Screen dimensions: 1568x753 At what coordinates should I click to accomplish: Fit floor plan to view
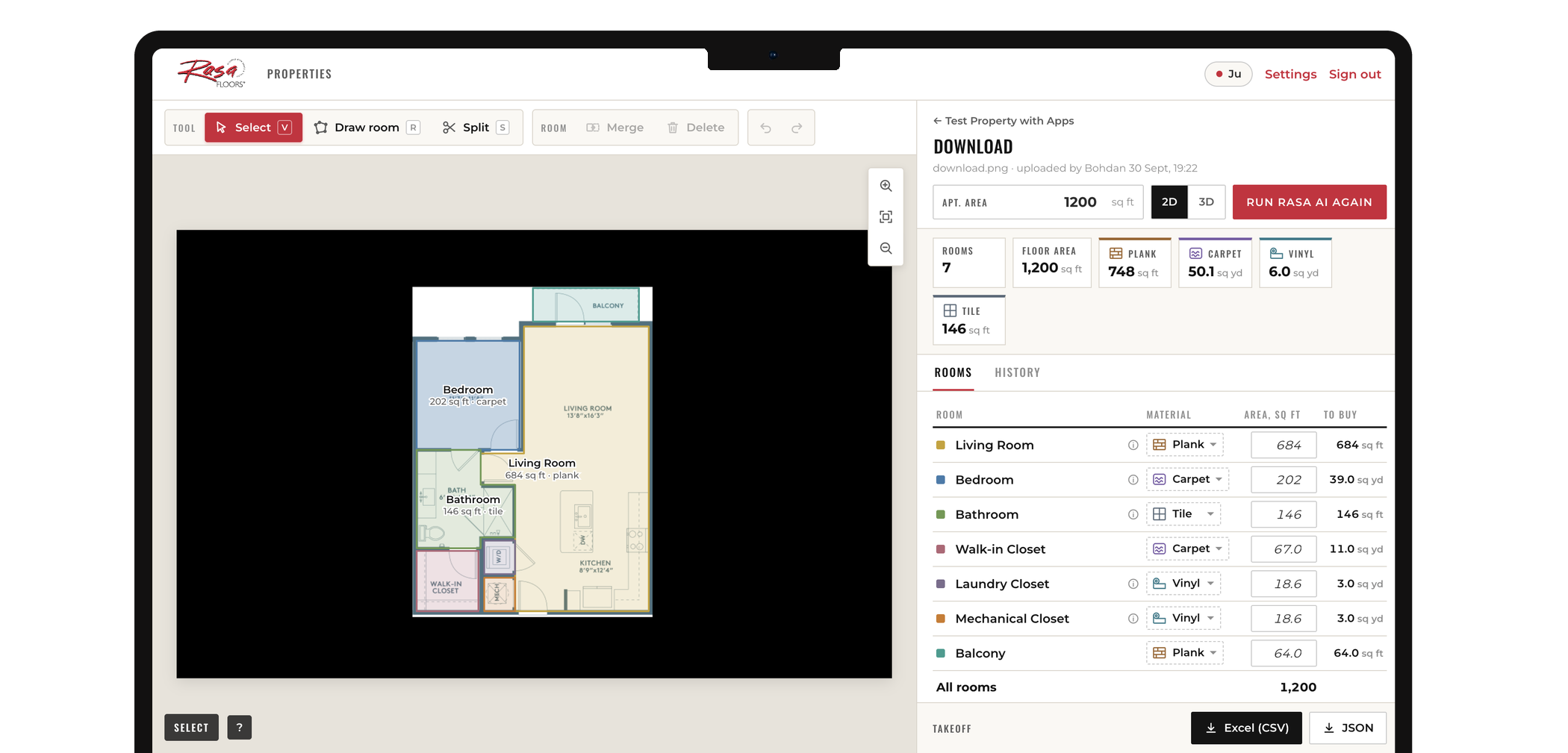click(x=886, y=217)
